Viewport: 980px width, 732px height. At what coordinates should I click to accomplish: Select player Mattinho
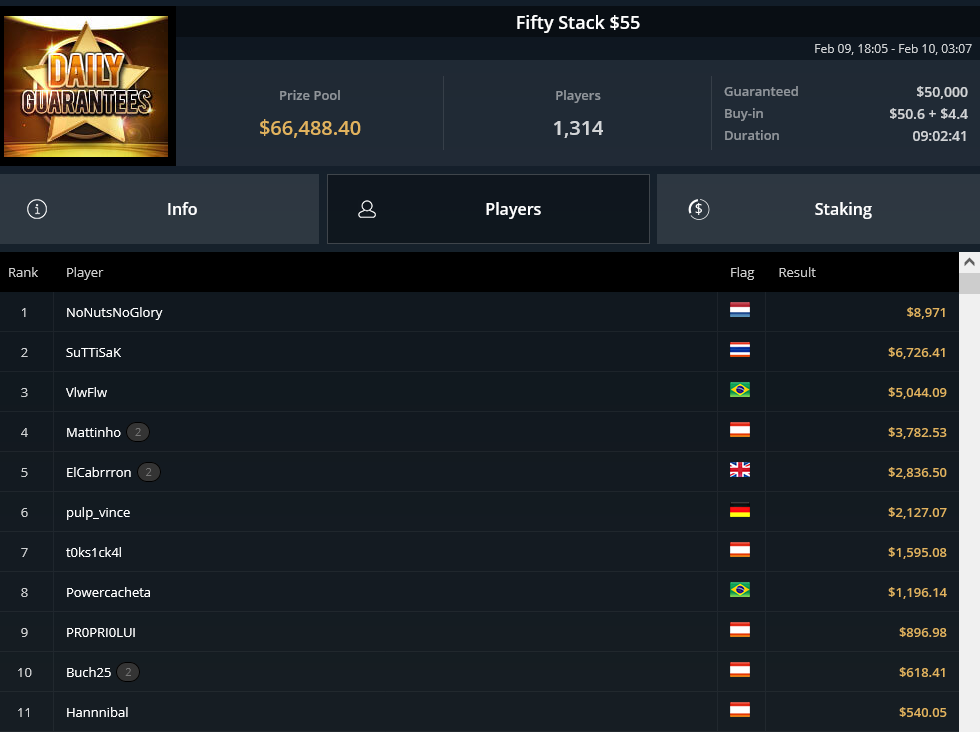93,433
